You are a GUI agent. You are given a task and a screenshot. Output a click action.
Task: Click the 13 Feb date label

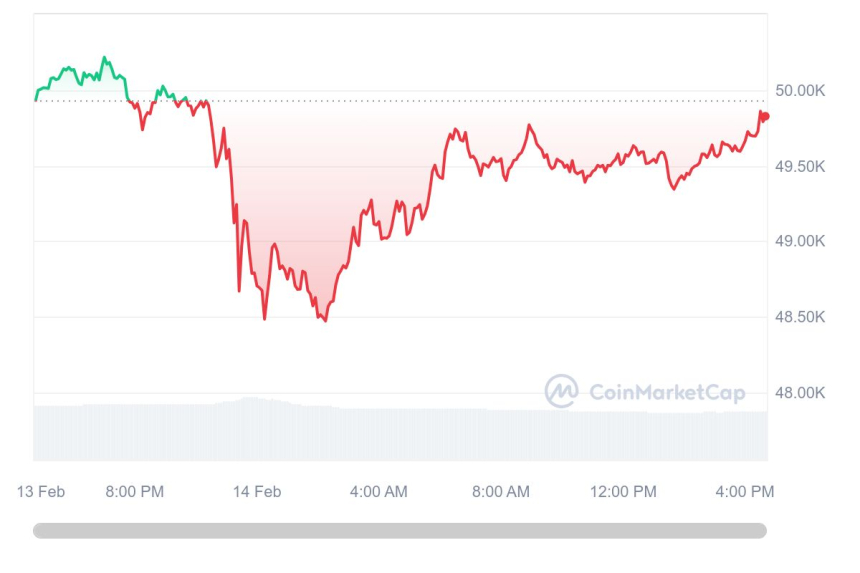[41, 491]
